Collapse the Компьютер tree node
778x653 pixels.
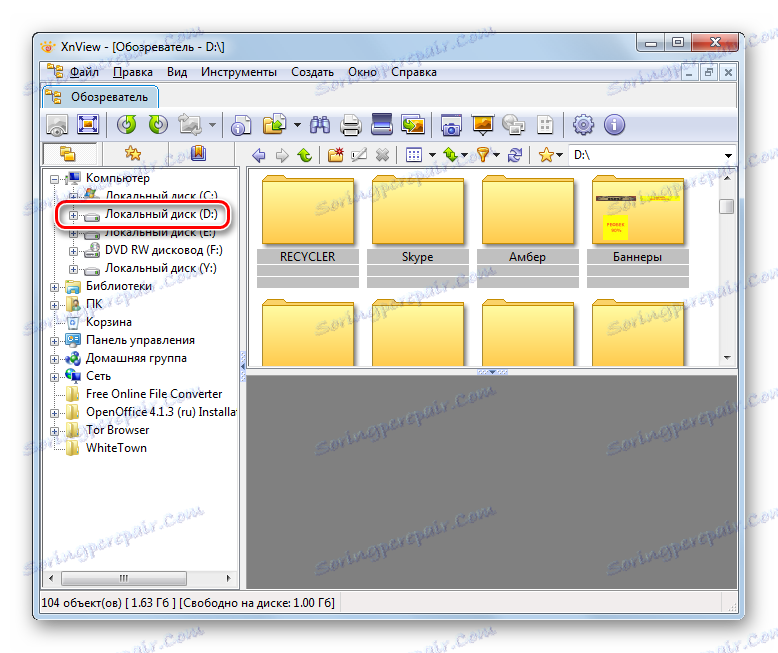pyautogui.click(x=55, y=180)
